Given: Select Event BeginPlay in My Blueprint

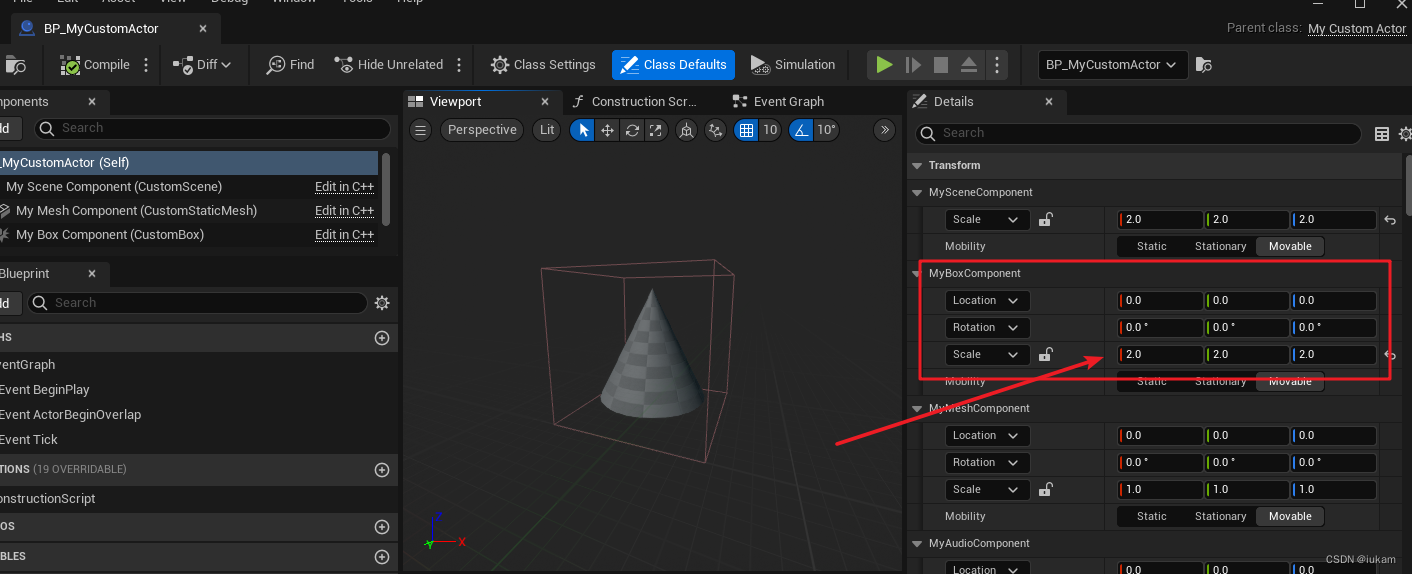Looking at the screenshot, I should (45, 390).
